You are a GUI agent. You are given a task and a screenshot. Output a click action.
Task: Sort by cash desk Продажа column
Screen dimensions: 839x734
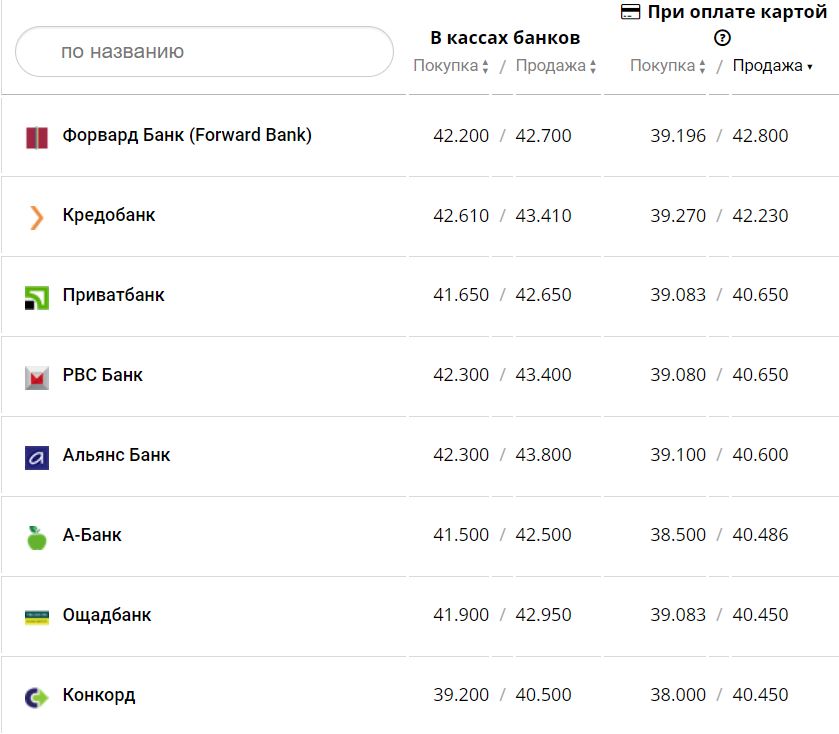point(556,66)
